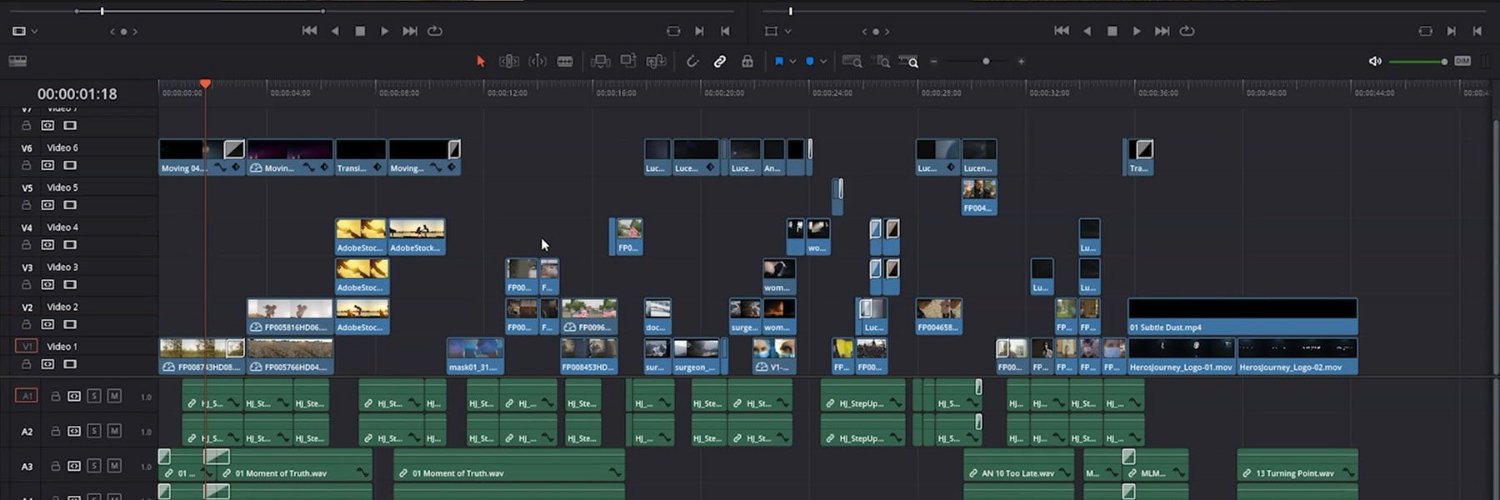Open Timeline View Options icon
This screenshot has height=500, width=1500.
pyautogui.click(x=17, y=61)
